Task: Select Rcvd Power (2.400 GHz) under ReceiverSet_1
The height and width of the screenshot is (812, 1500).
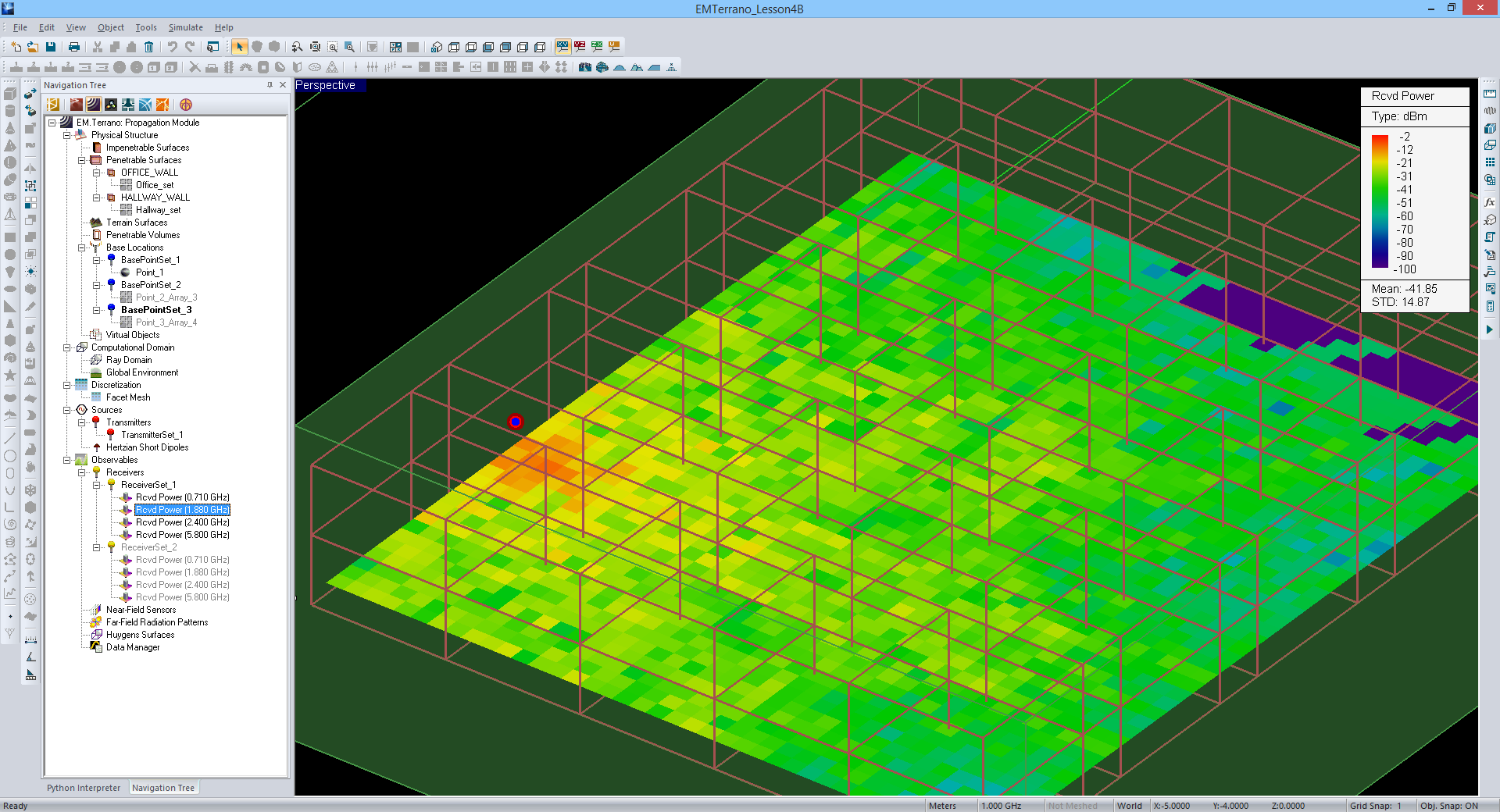Action: coord(182,522)
